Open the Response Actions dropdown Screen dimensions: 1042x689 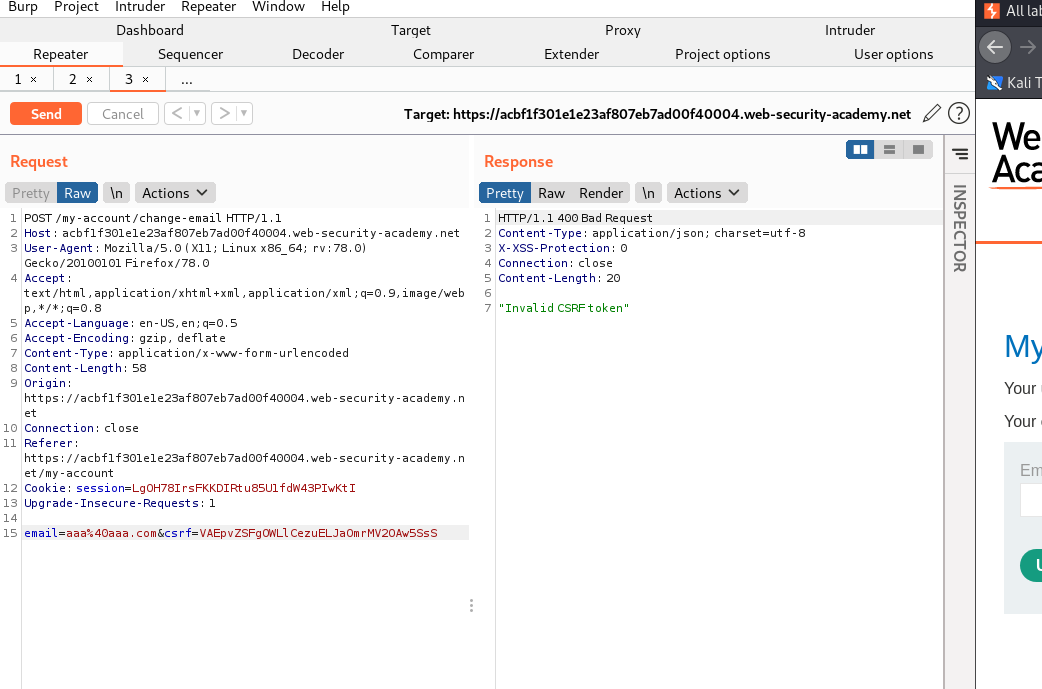pos(707,193)
